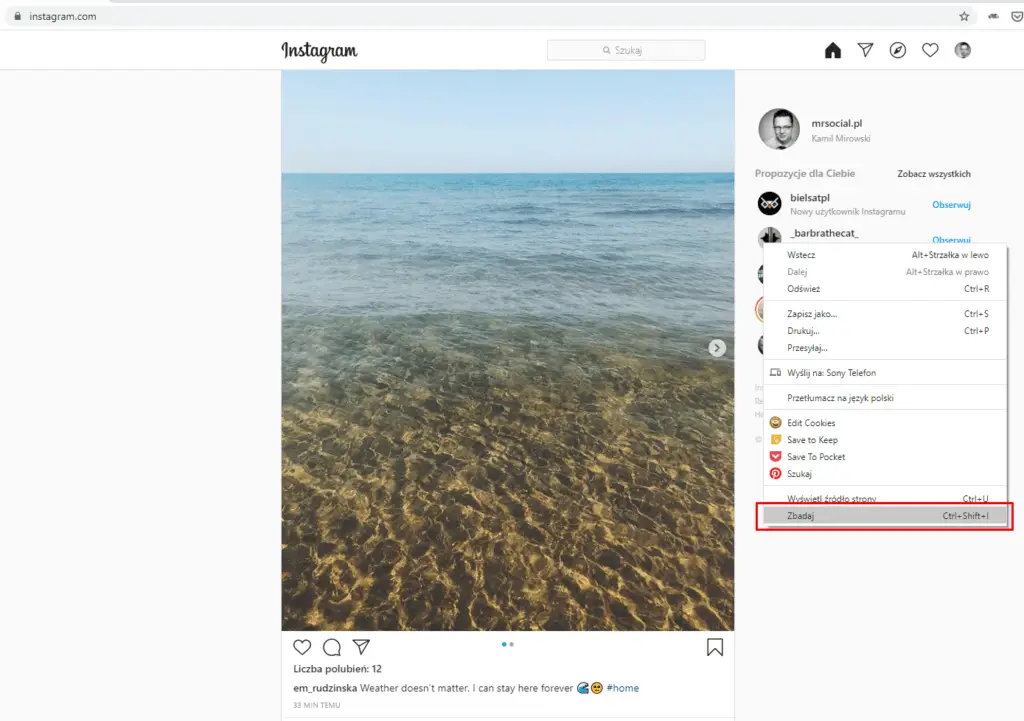The width and height of the screenshot is (1024, 721).
Task: Follow bielsatpl with Obserwuj link
Action: (951, 205)
